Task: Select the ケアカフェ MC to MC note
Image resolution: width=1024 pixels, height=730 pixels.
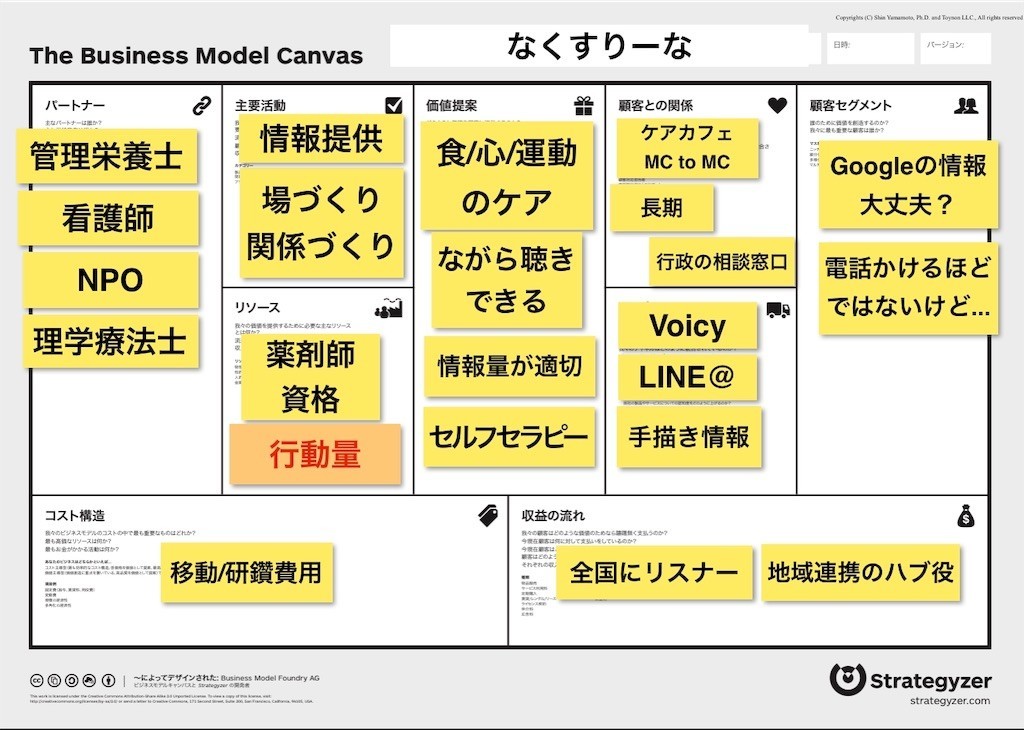Action: pos(687,148)
